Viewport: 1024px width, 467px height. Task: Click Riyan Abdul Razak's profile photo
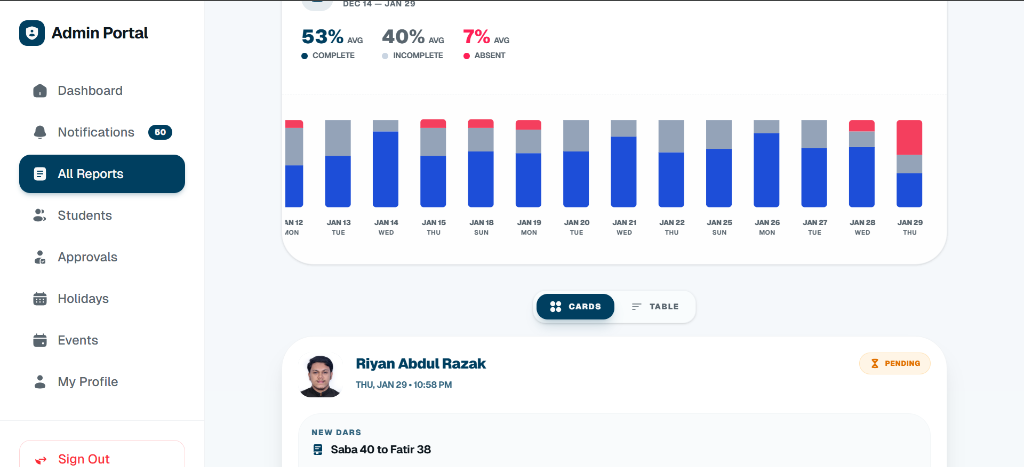click(320, 376)
